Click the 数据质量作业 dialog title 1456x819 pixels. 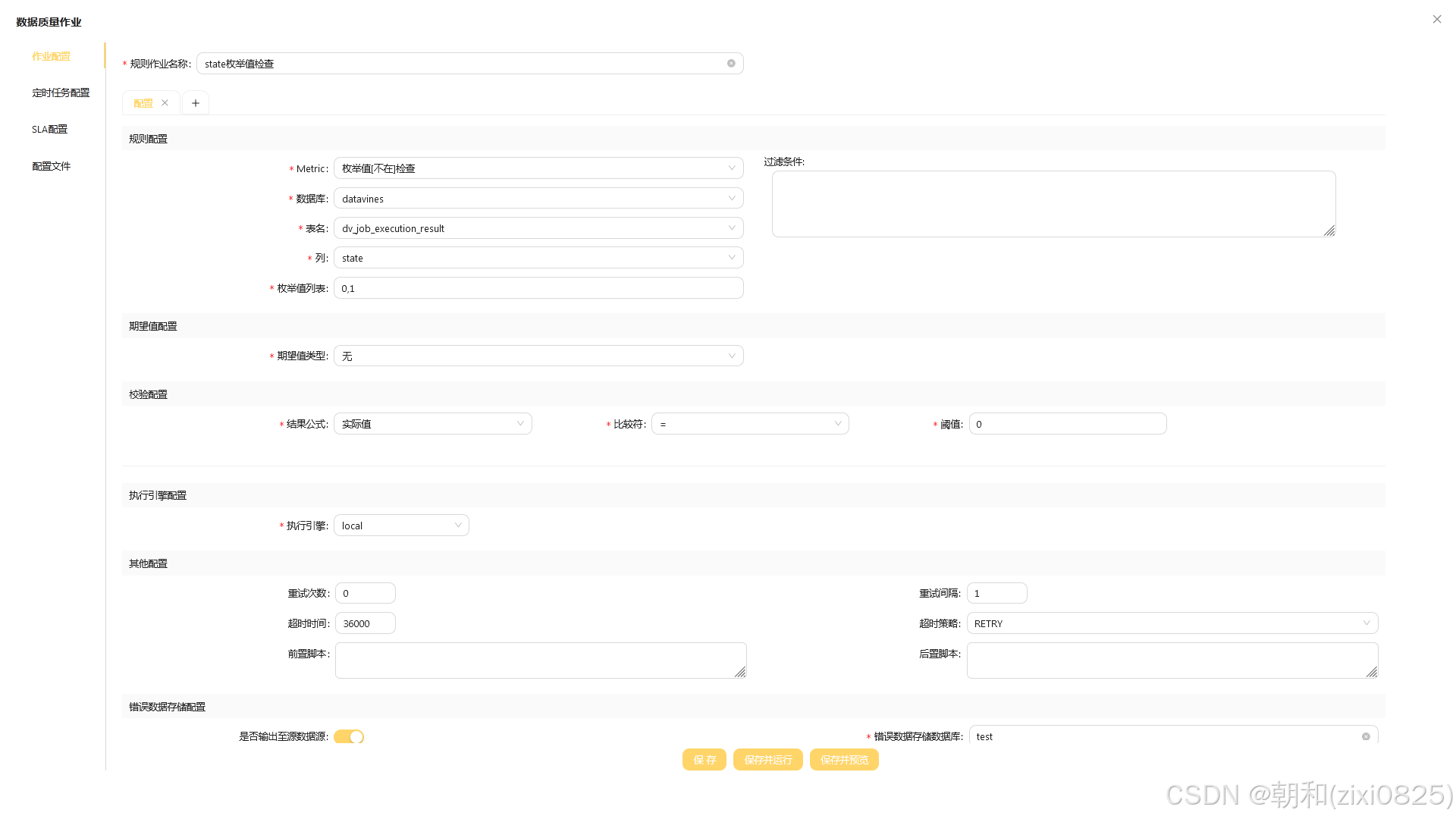49,22
